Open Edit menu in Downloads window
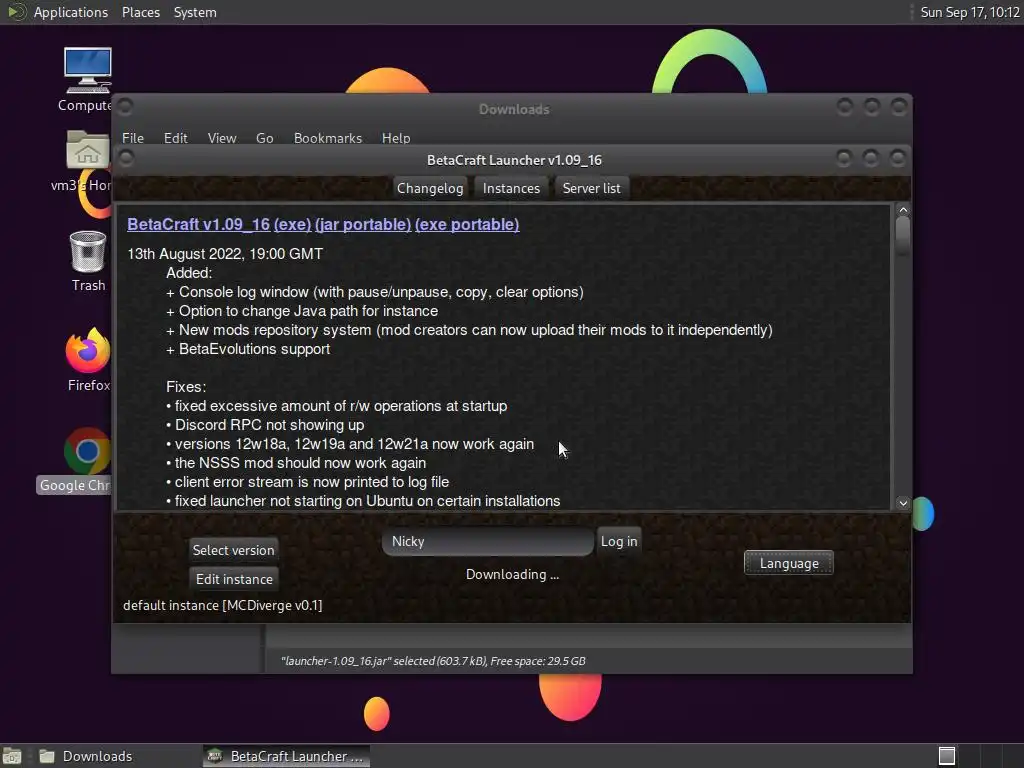Screen dimensions: 1024x768 click(175, 138)
